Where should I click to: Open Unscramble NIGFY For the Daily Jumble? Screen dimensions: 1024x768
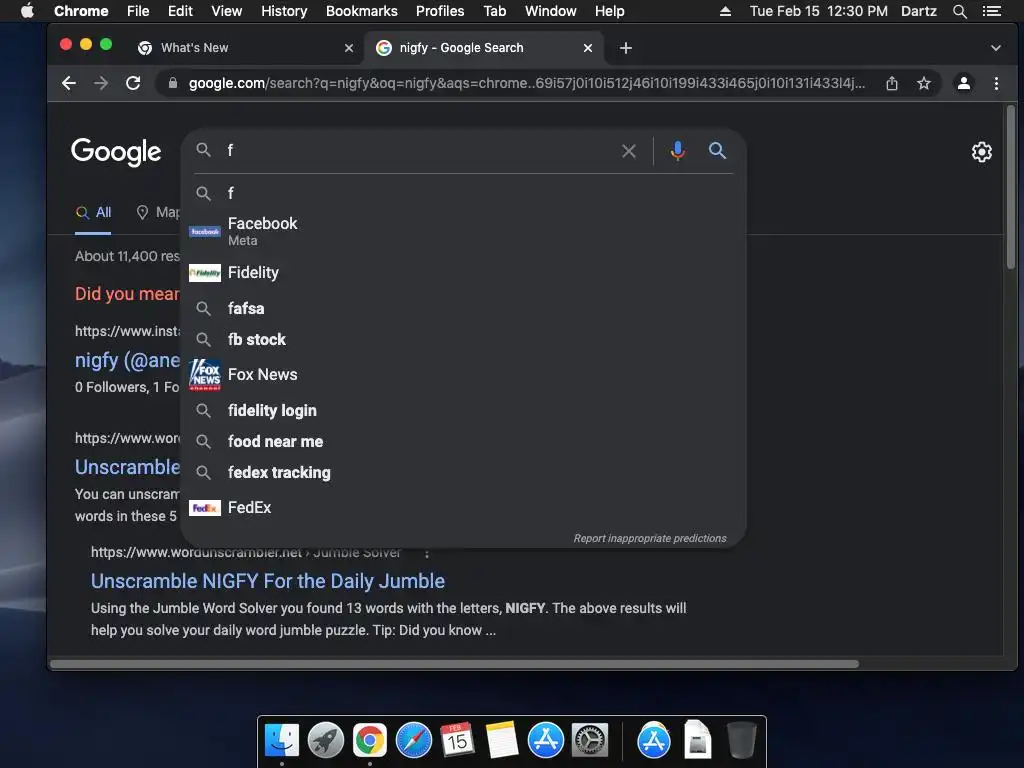click(268, 581)
